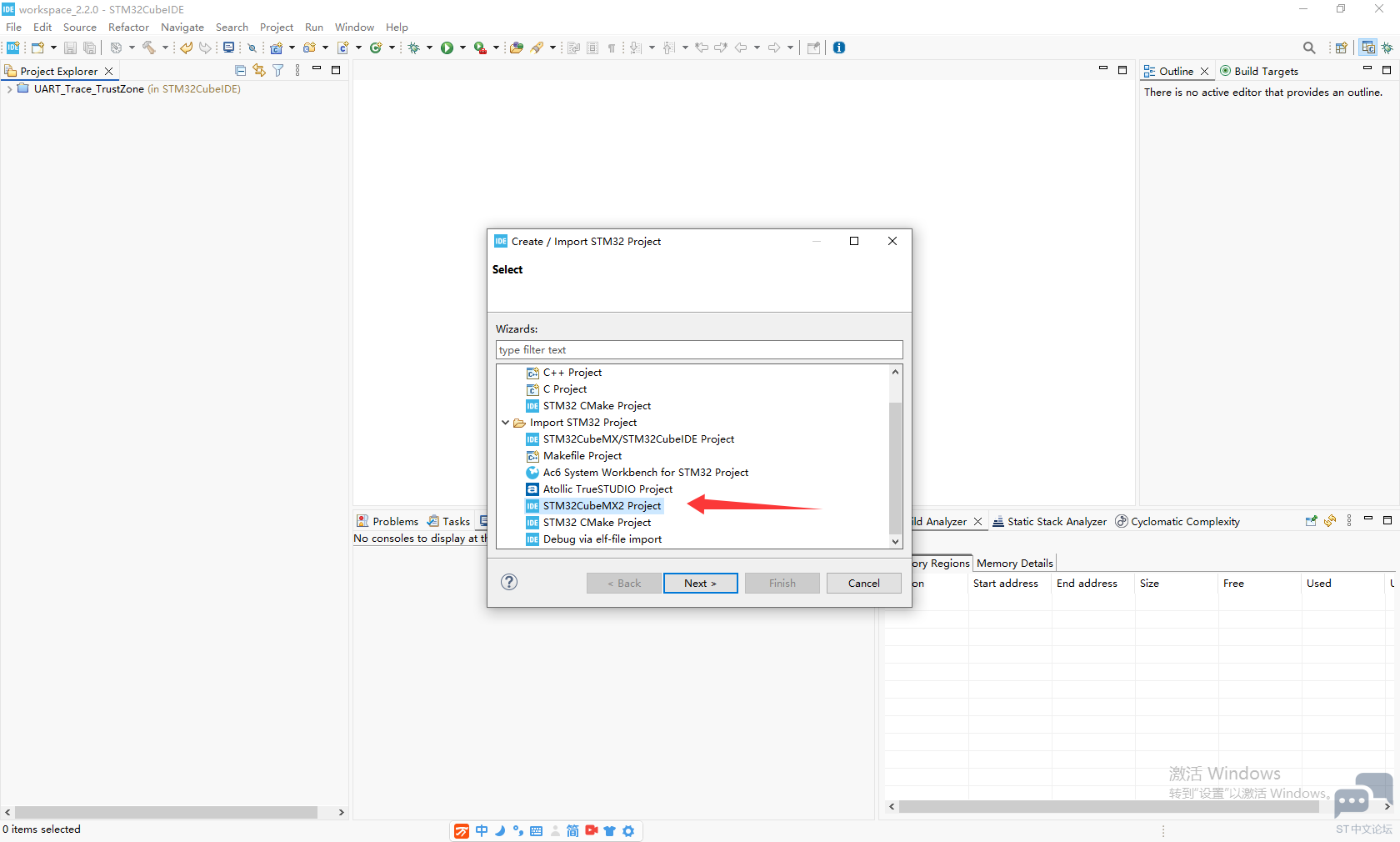Click the External Tools run icon
The height and width of the screenshot is (842, 1400).
tap(480, 48)
